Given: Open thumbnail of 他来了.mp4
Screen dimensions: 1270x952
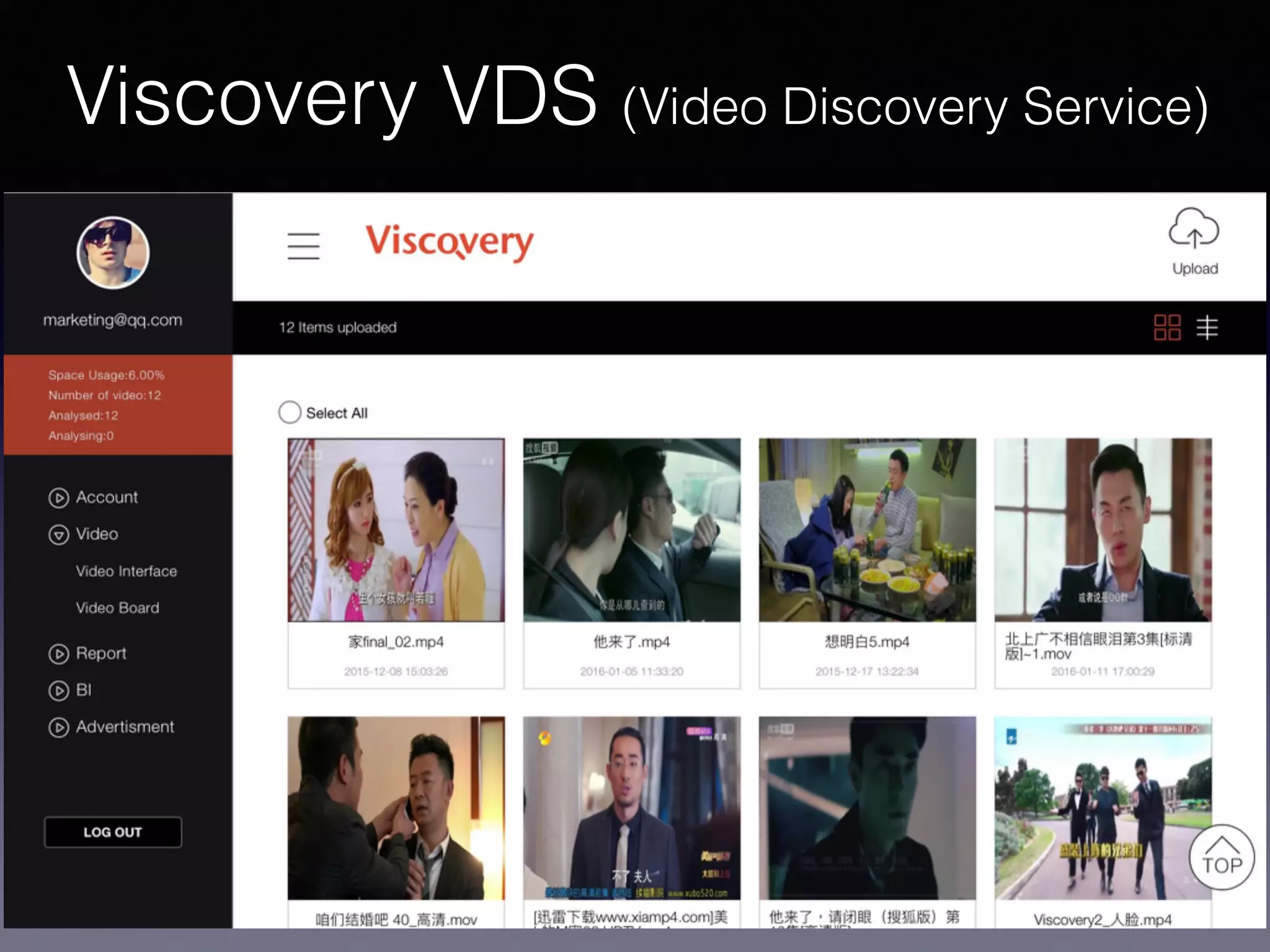Looking at the screenshot, I should point(632,530).
